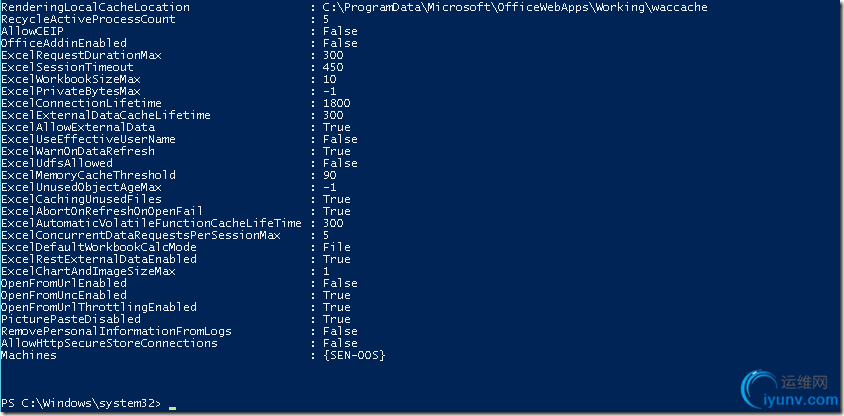
Task: Select the RemovePersonalInformationFromLogs property name
Action: [116, 331]
